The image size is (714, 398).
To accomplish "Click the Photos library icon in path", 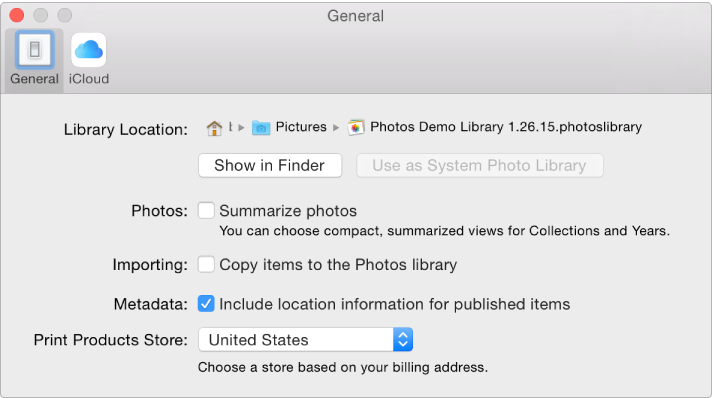I will [356, 128].
